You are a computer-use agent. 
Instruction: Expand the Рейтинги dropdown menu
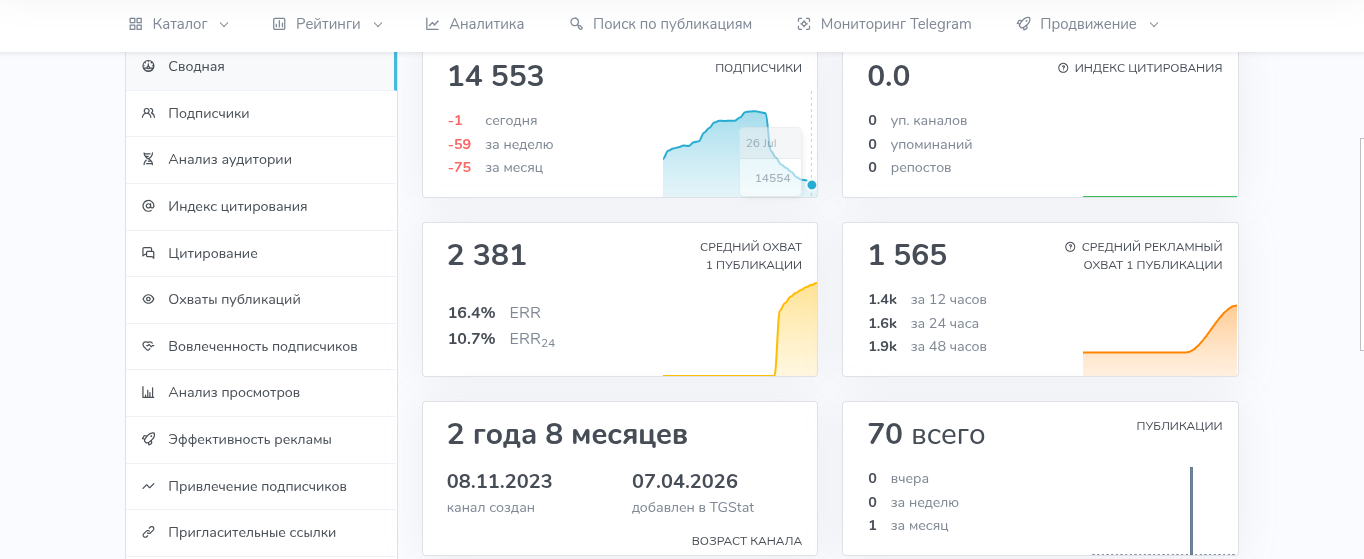(x=328, y=24)
